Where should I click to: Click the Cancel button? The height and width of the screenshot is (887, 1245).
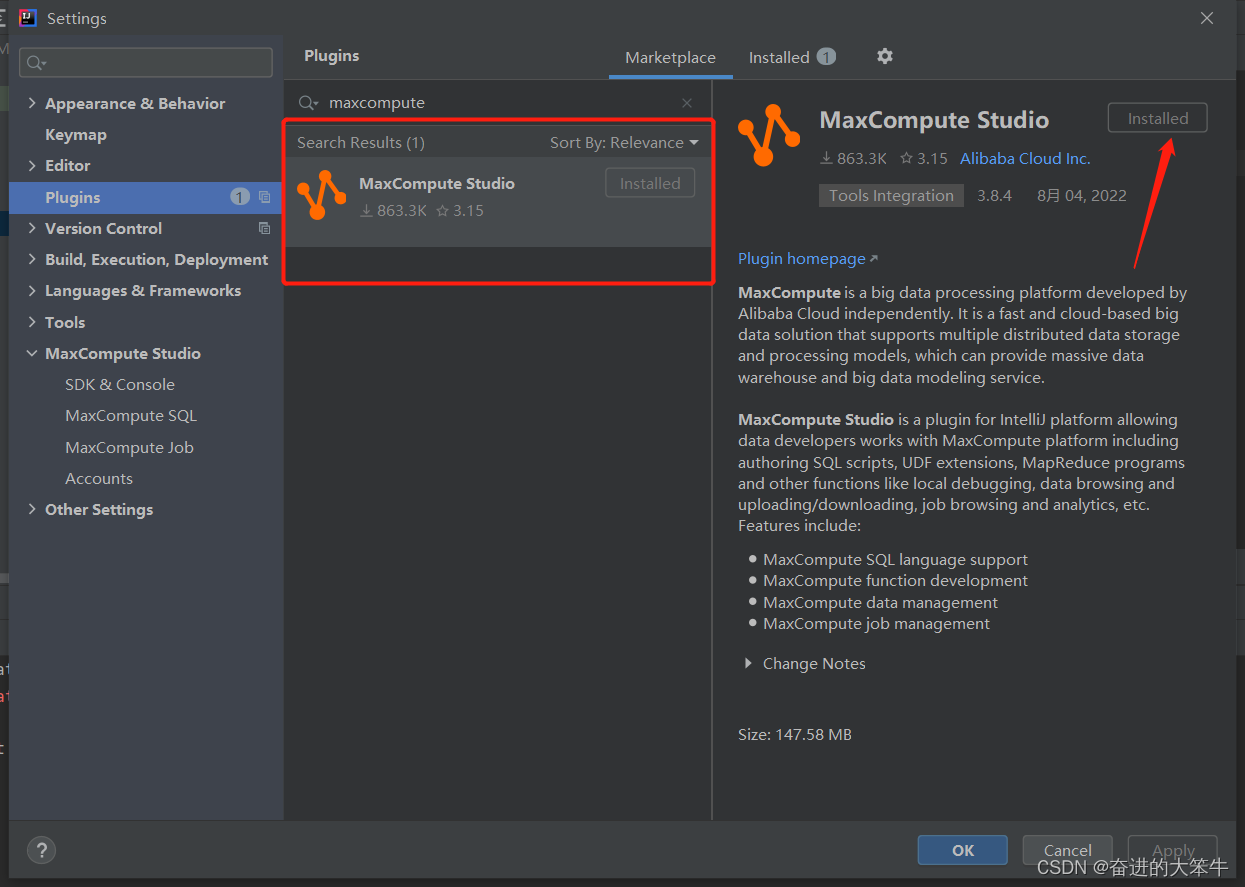1068,850
